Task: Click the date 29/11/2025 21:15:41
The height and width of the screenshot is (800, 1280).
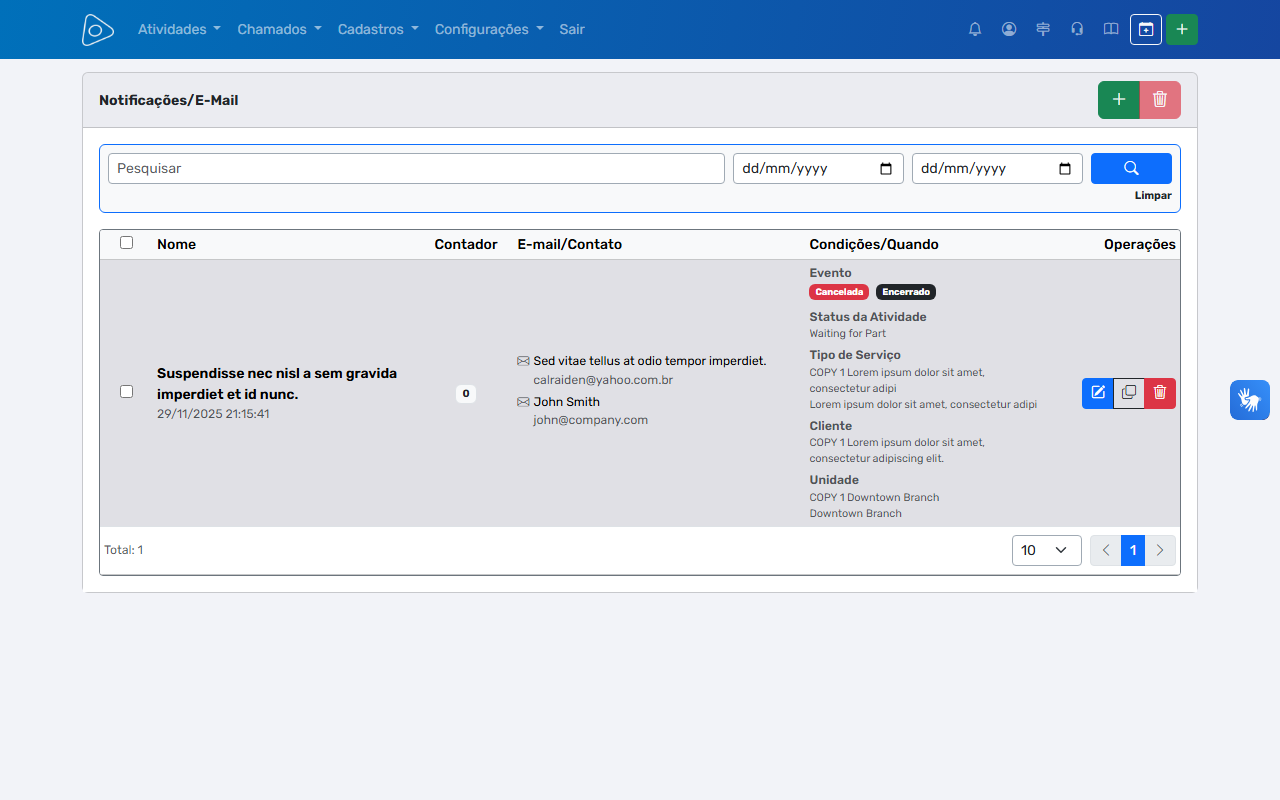Action: (213, 413)
